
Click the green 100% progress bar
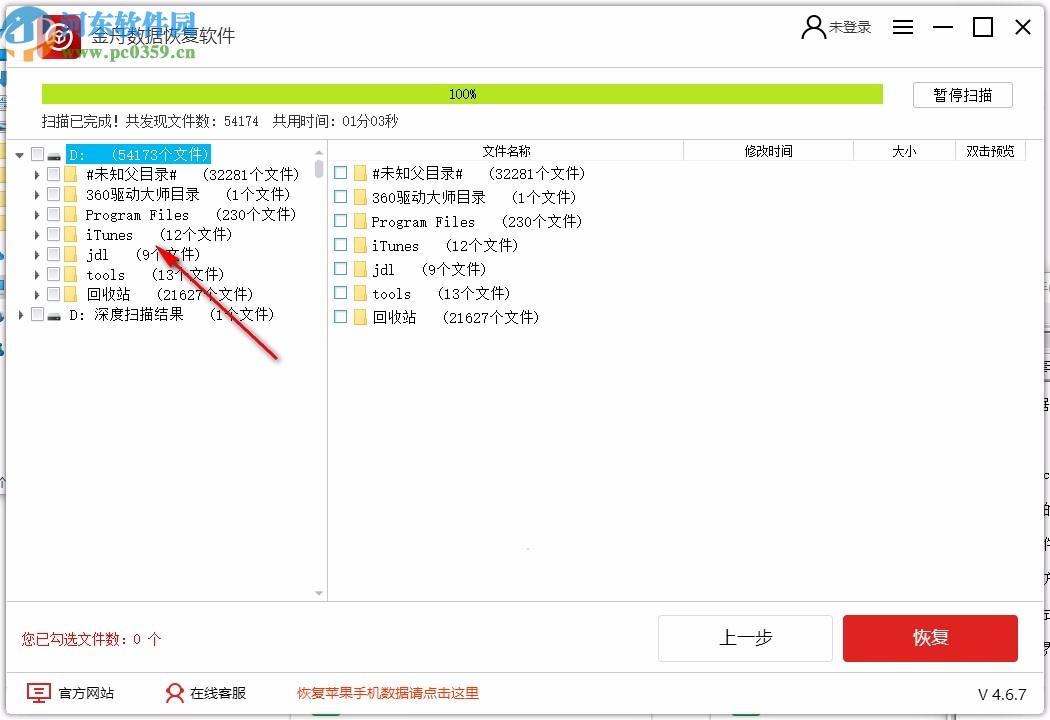(461, 93)
